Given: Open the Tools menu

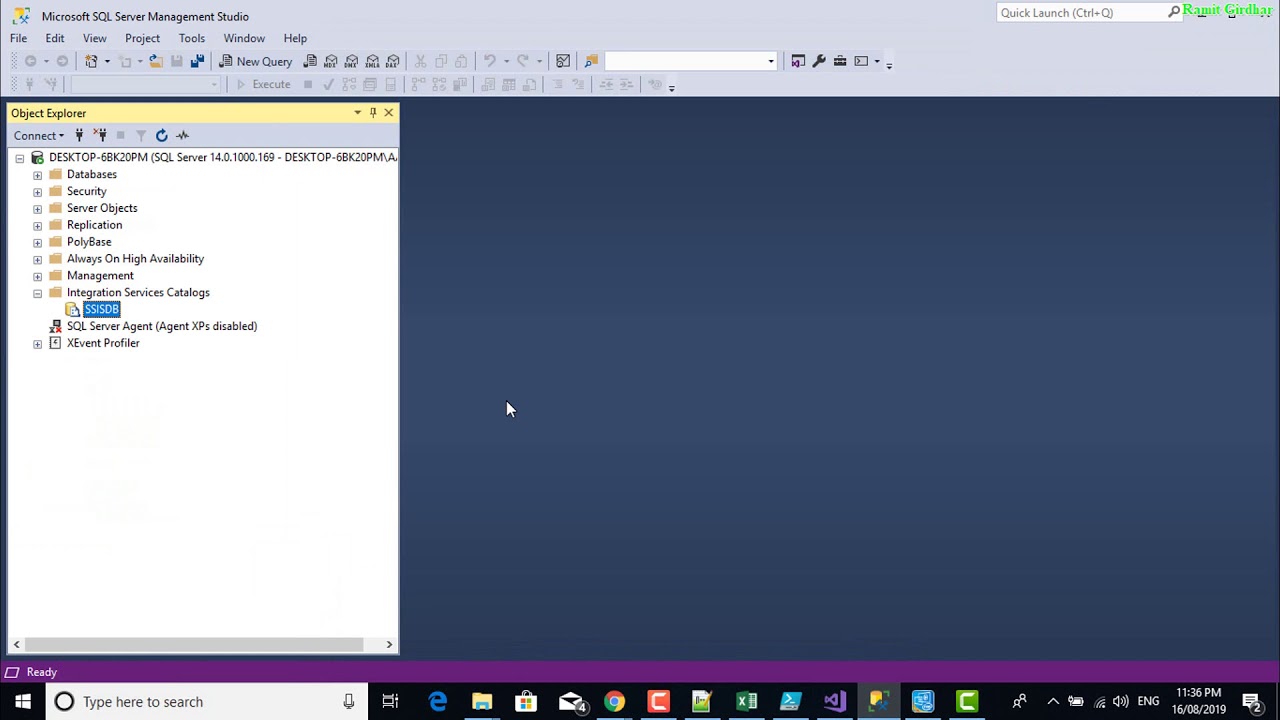Looking at the screenshot, I should pos(192,38).
